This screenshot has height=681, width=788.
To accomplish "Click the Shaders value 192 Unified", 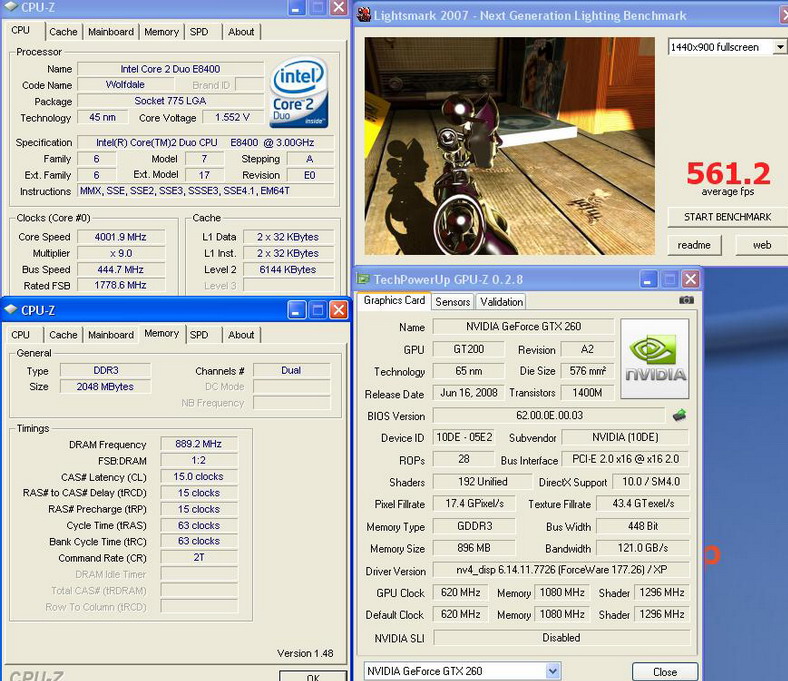I will coord(482,481).
